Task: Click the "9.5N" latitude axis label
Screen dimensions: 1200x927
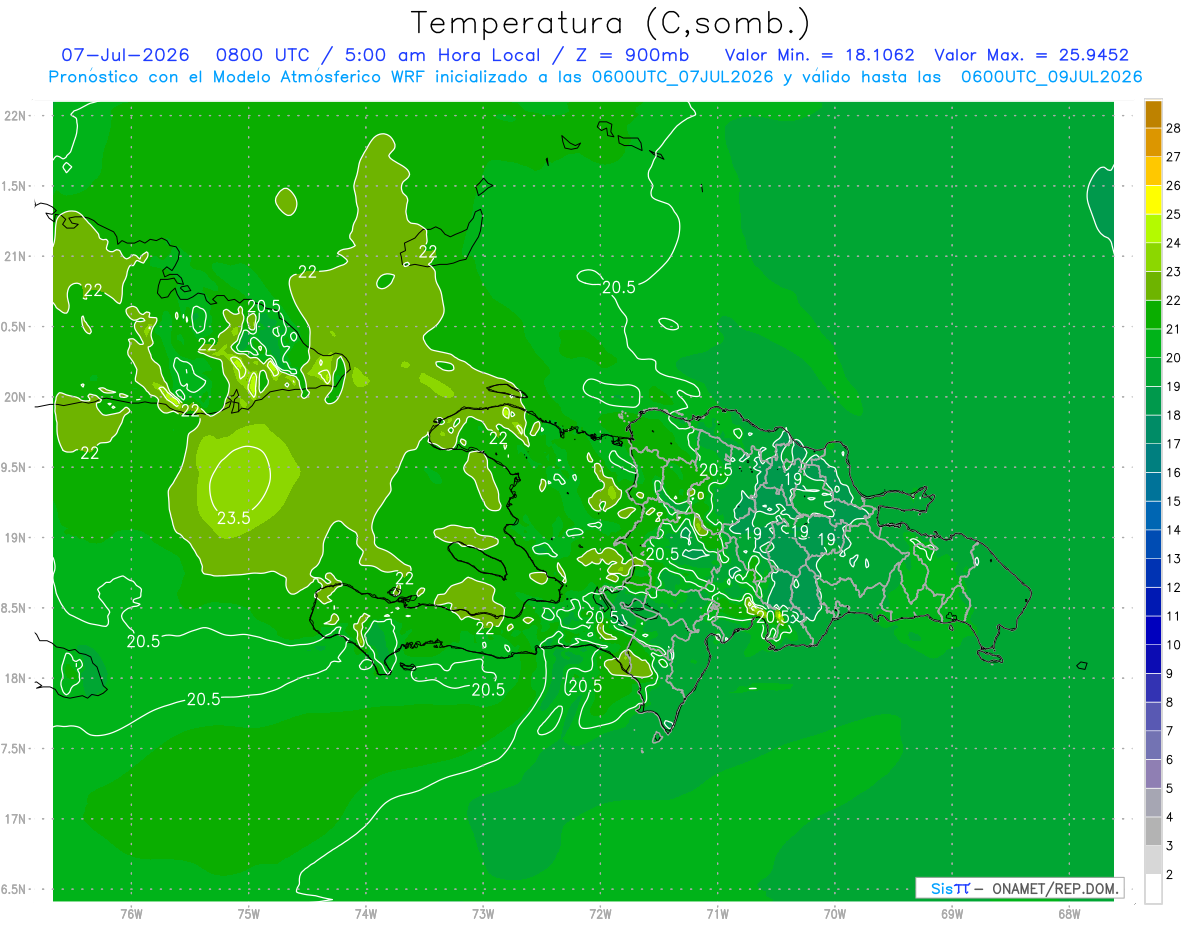Action: [15, 467]
